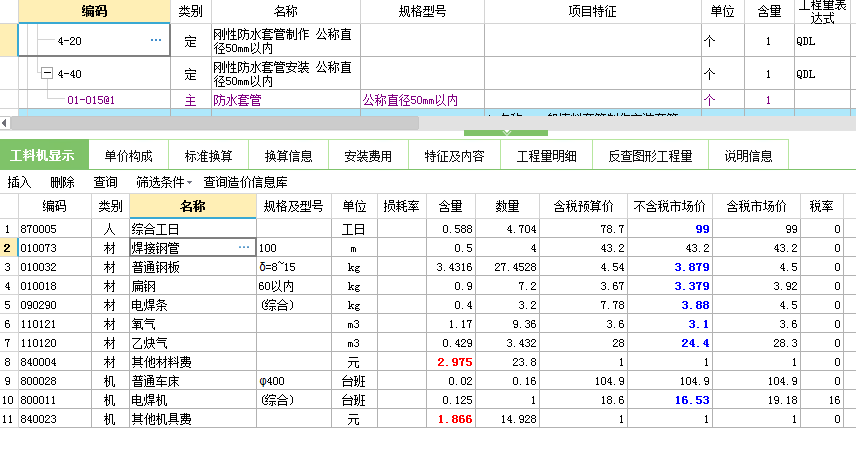Click the horizontal scrollbar left arrow

pos(4,123)
